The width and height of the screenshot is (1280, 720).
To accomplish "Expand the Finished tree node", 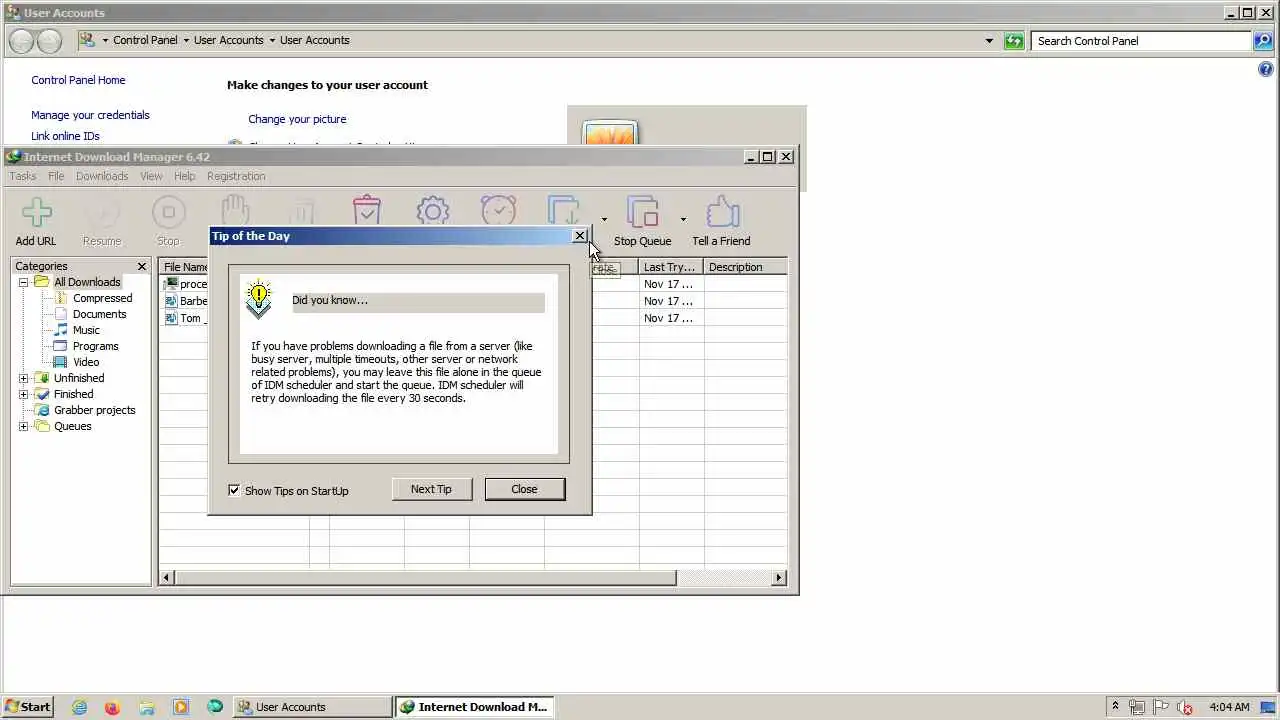I will pos(24,394).
